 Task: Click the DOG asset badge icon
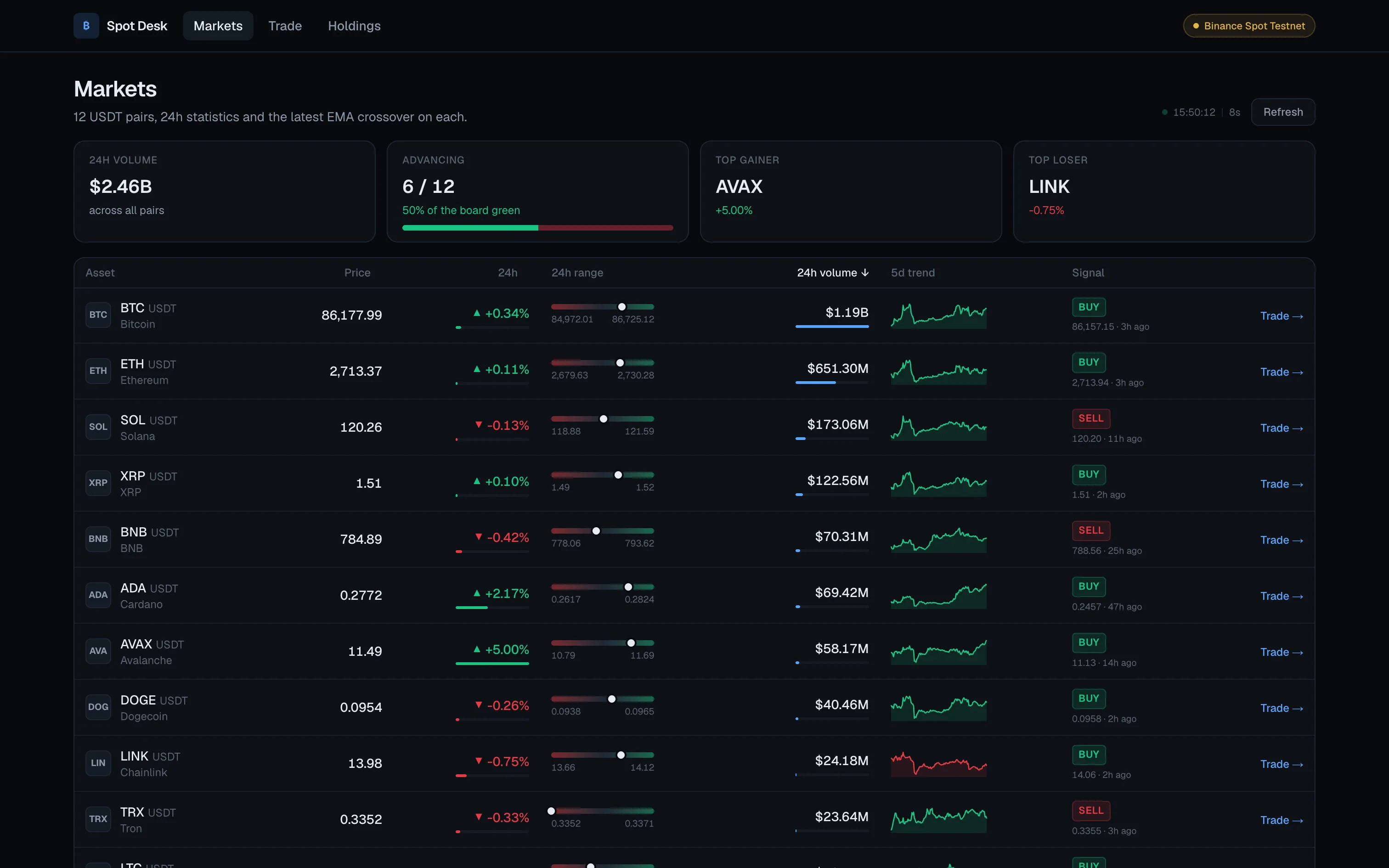[98, 707]
